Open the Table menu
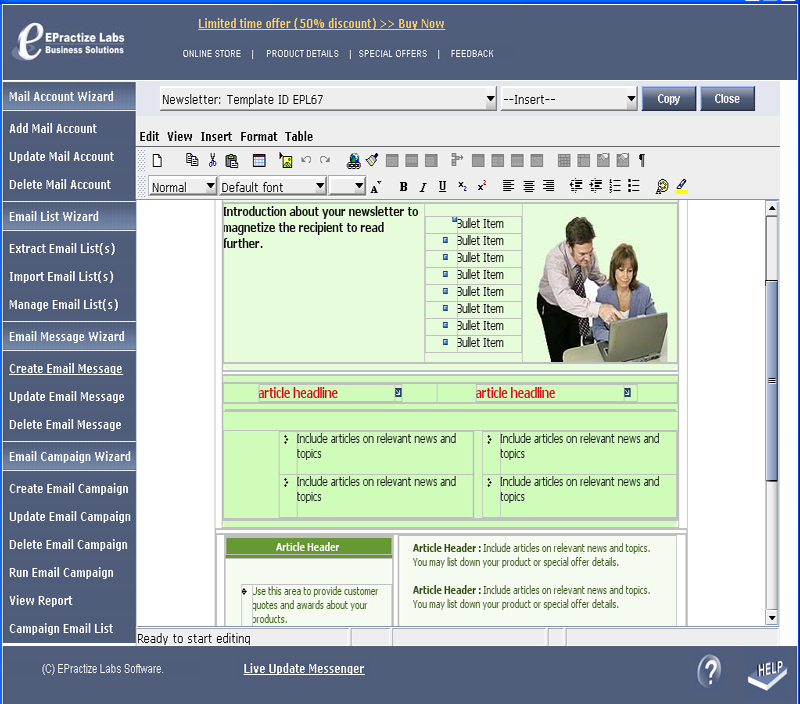 pyautogui.click(x=299, y=137)
